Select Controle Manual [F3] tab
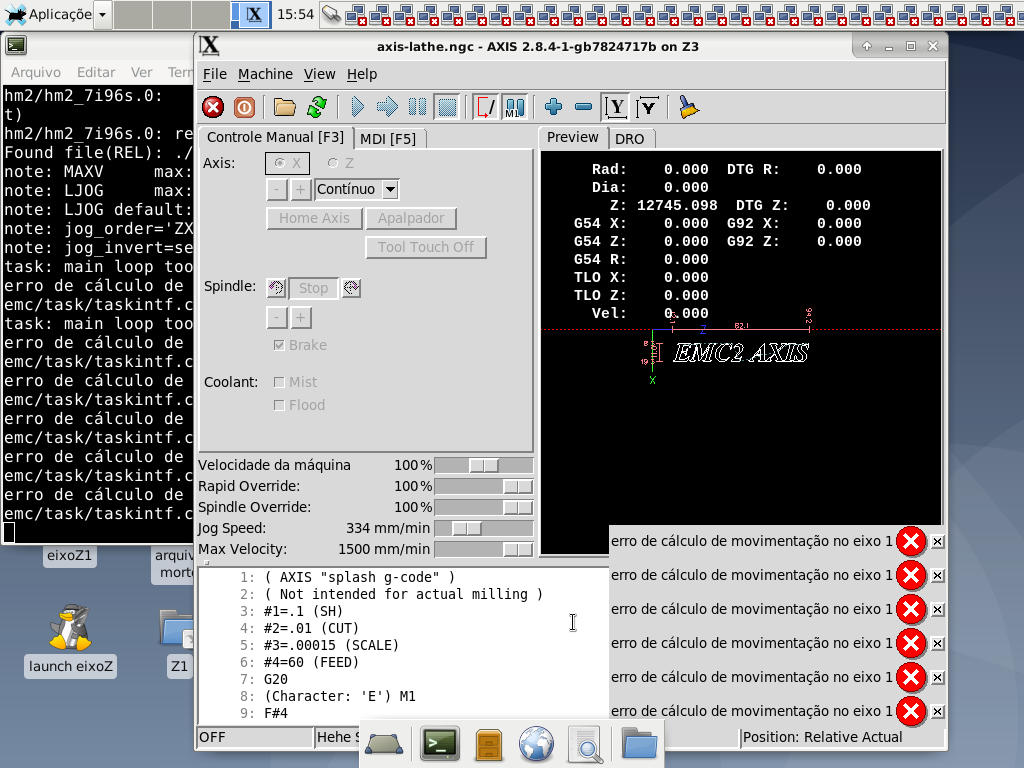Image resolution: width=1024 pixels, height=768 pixels. pyautogui.click(x=275, y=137)
